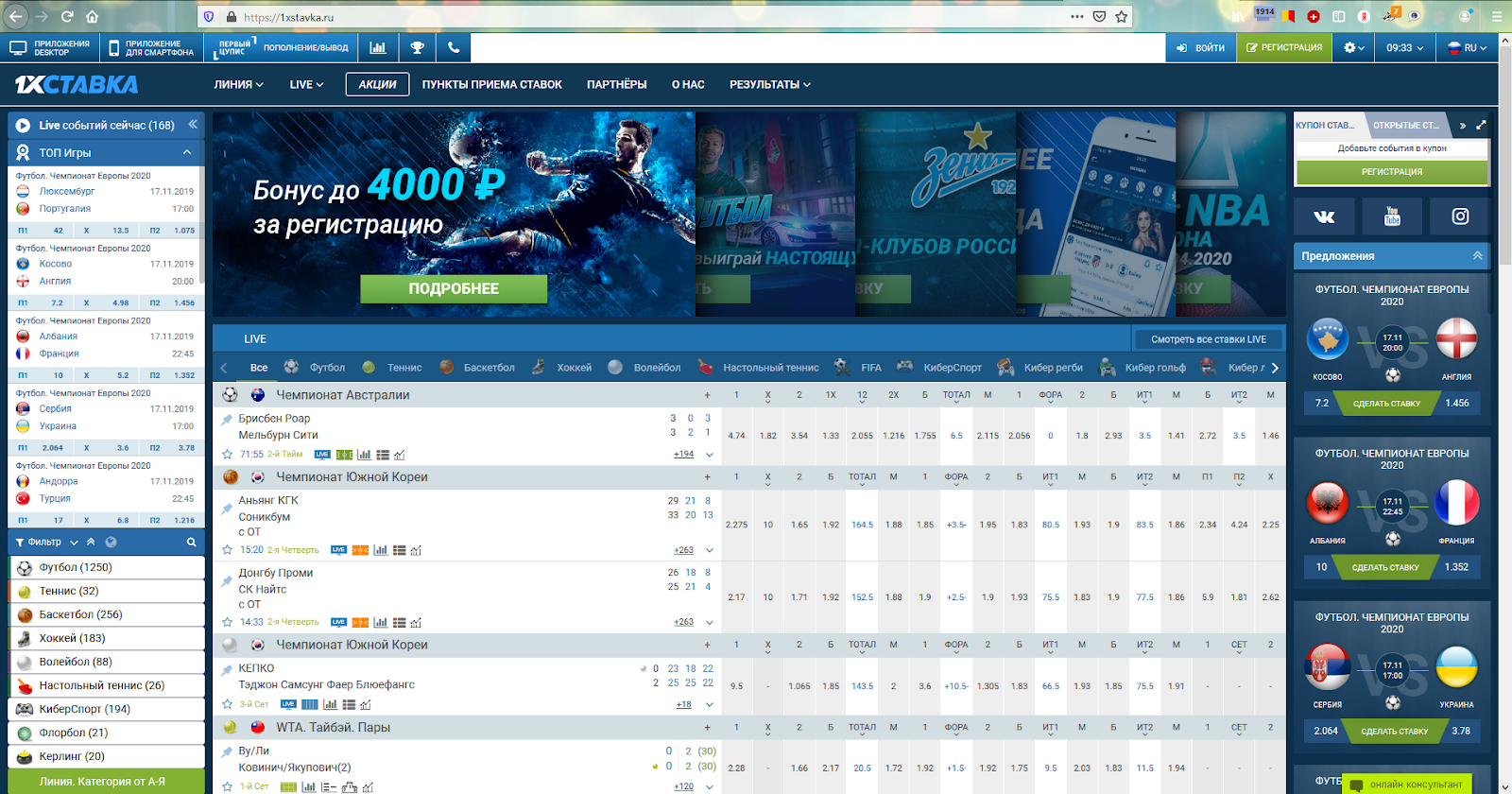Image resolution: width=1512 pixels, height=794 pixels.
Task: Click the 1XСТАВКА logo
Action: click(x=77, y=84)
